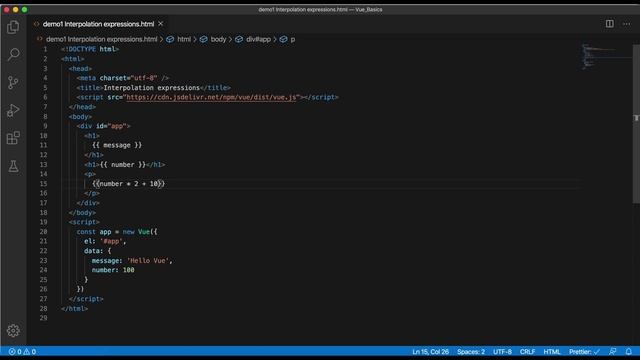Click line number 15 in the gutter
The image size is (640, 360).
pos(44,184)
